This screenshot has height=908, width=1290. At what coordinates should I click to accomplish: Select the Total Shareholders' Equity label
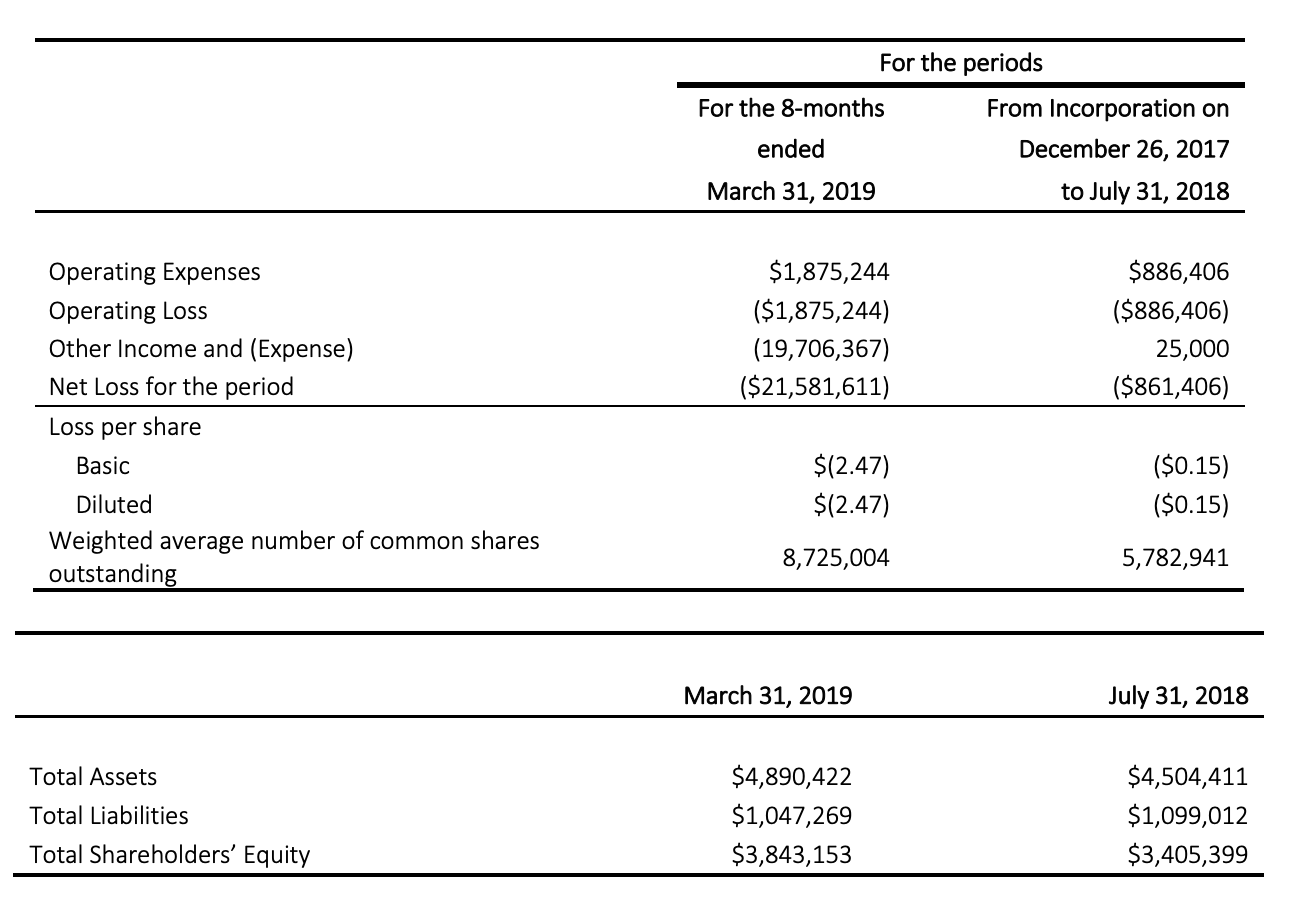pyautogui.click(x=170, y=855)
